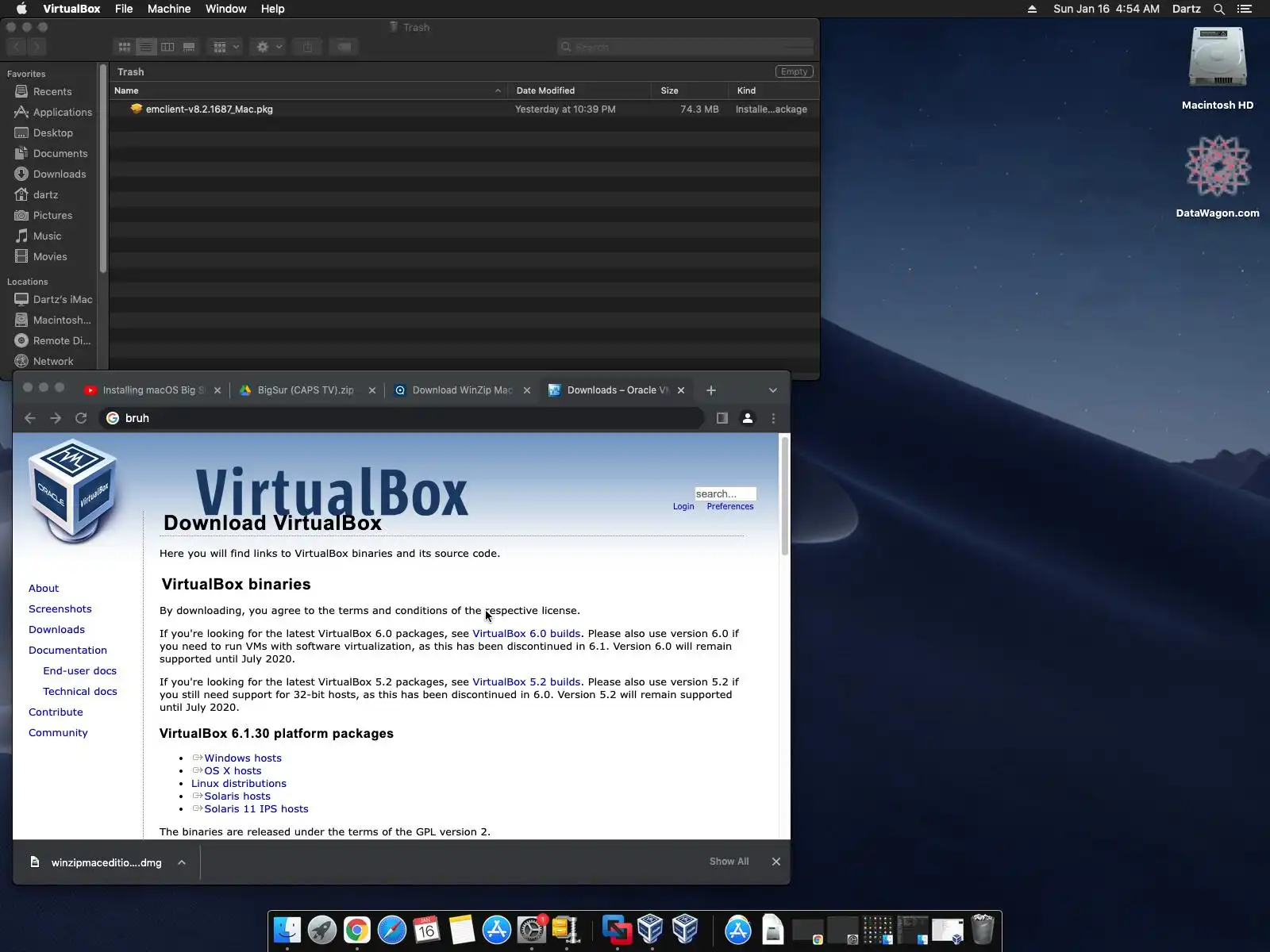The height and width of the screenshot is (952, 1270).
Task: Close the downloads bar in Chrome
Action: pos(776,862)
